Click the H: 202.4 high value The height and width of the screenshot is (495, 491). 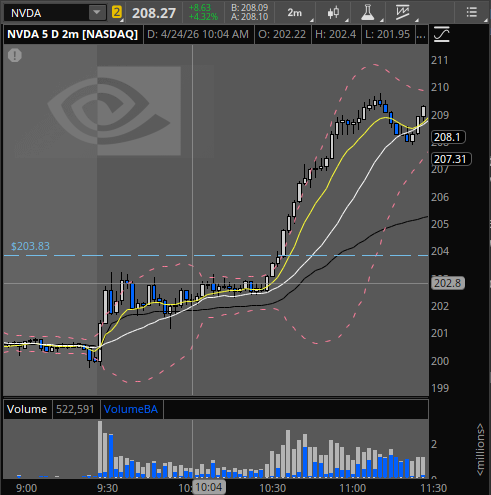pyautogui.click(x=335, y=34)
